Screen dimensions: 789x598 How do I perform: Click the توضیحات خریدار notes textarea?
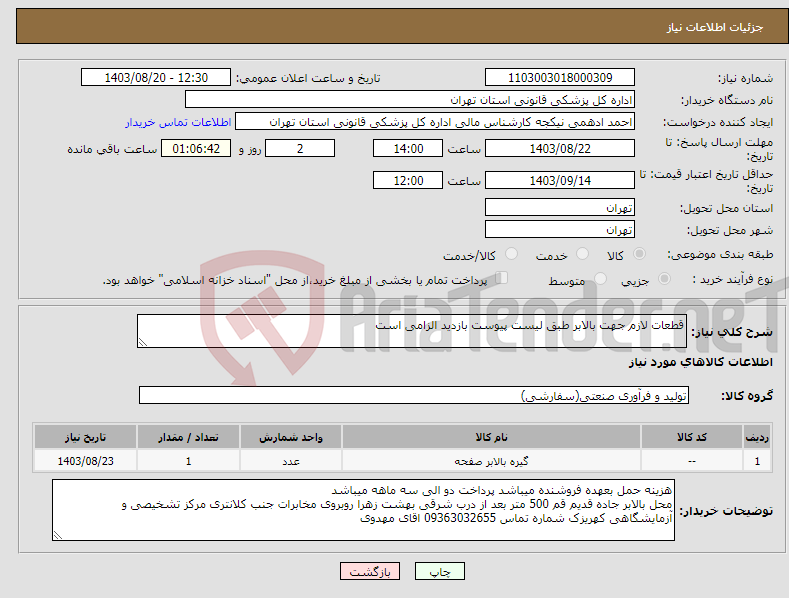tap(363, 510)
